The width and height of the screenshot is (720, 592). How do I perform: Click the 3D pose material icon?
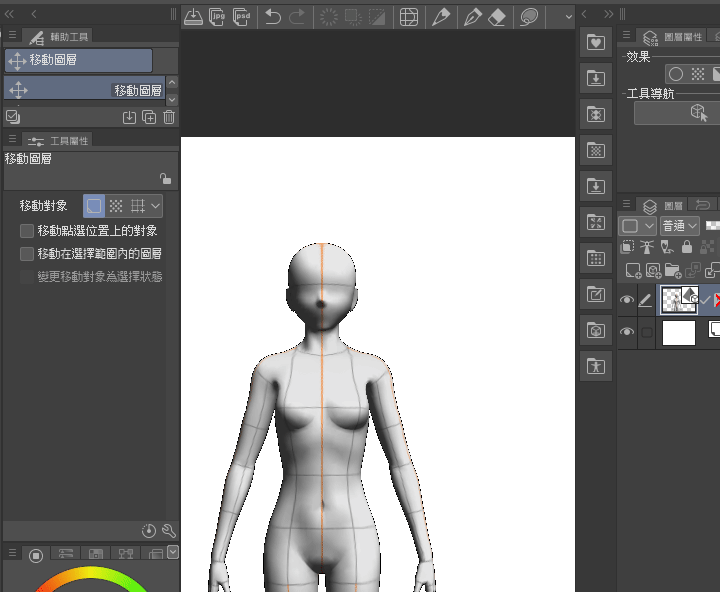(x=596, y=366)
